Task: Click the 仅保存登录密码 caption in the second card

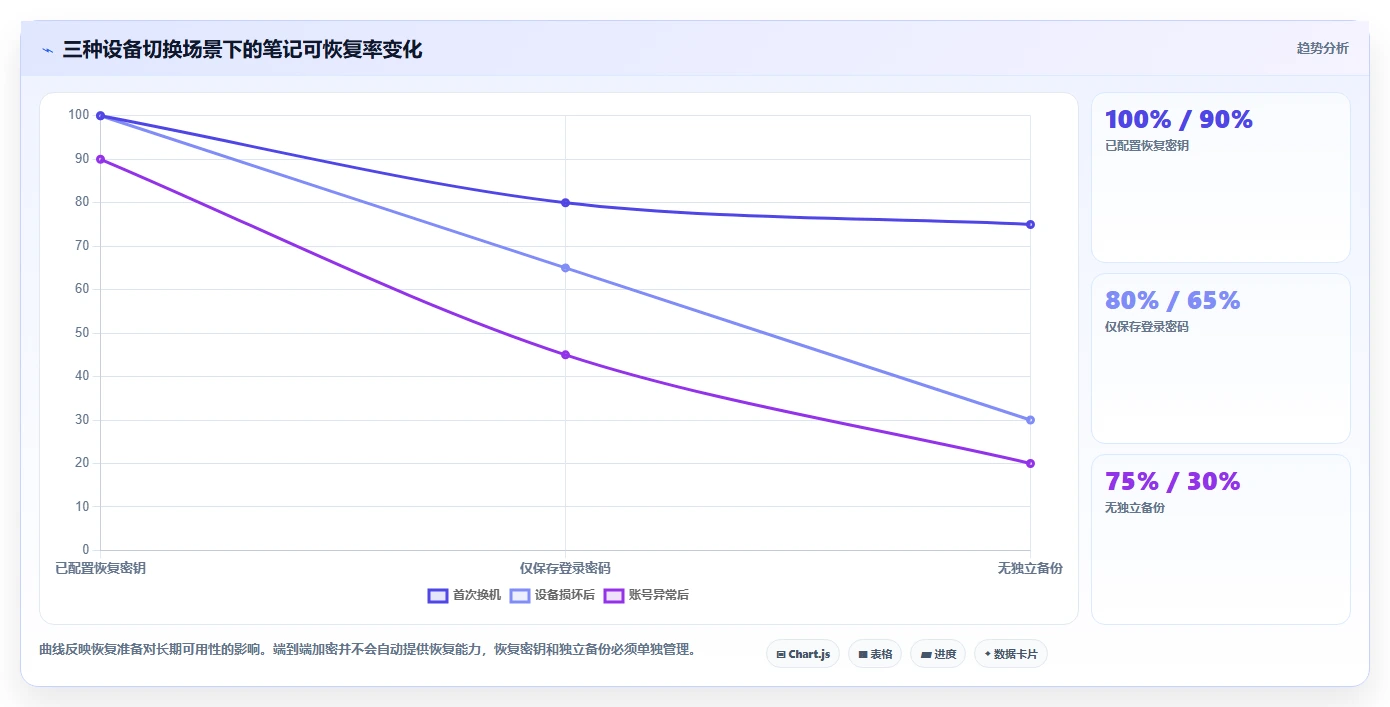Action: [x=1147, y=327]
